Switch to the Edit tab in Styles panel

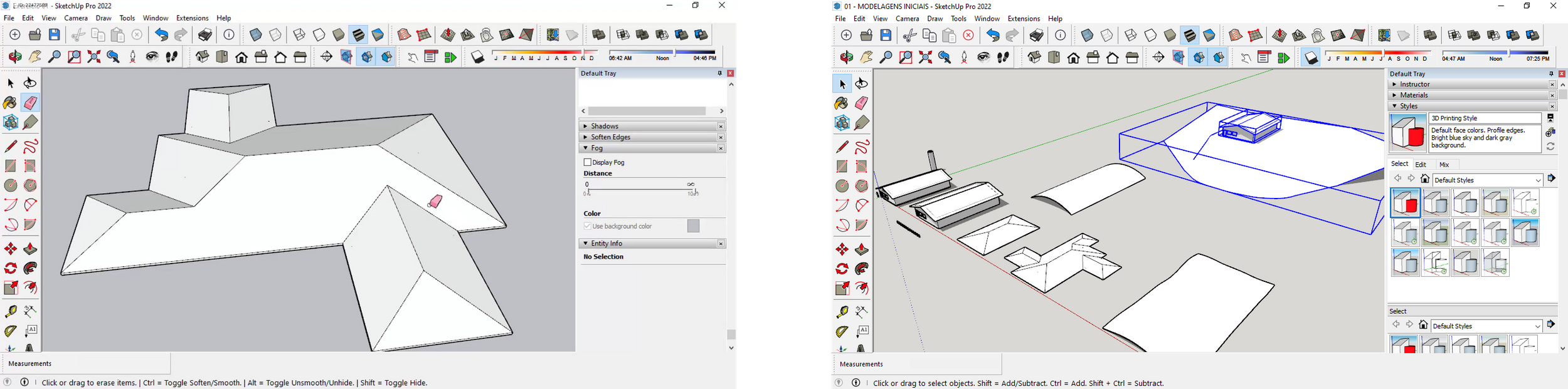pyautogui.click(x=1421, y=165)
